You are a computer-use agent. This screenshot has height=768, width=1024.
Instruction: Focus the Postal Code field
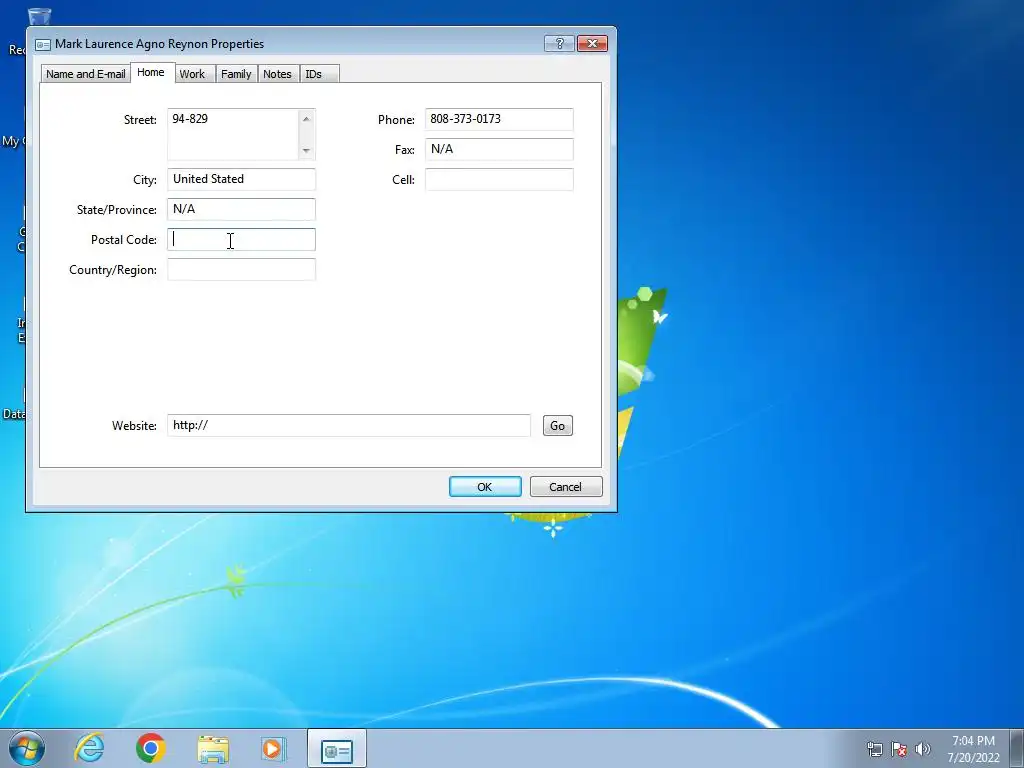tap(241, 240)
